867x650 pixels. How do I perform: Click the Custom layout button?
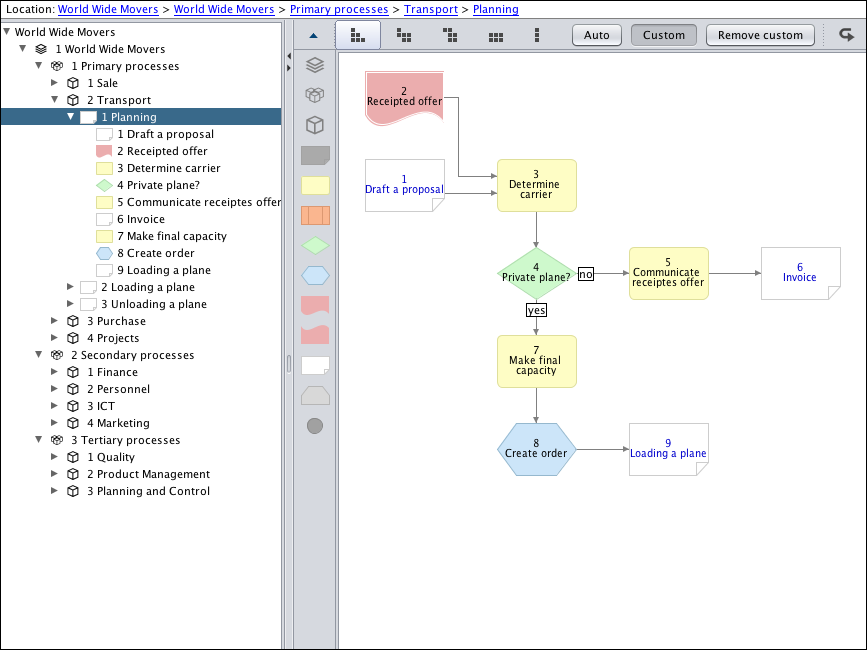(664, 35)
